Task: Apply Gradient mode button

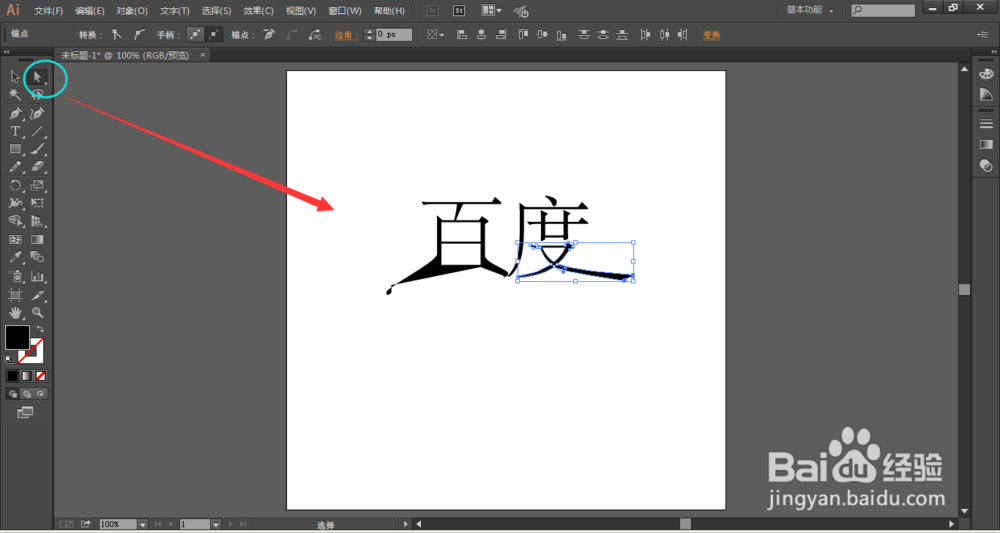Action: click(27, 376)
